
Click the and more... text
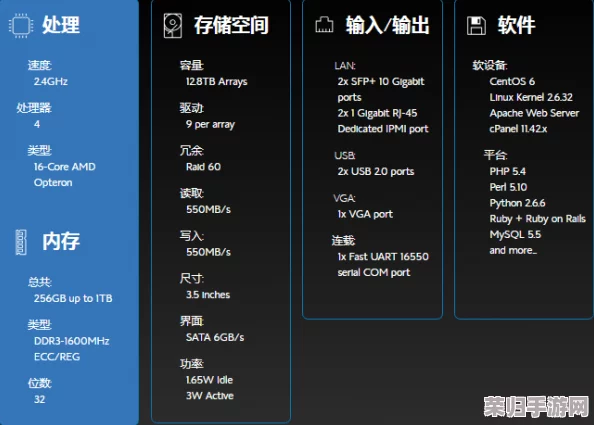(x=513, y=250)
